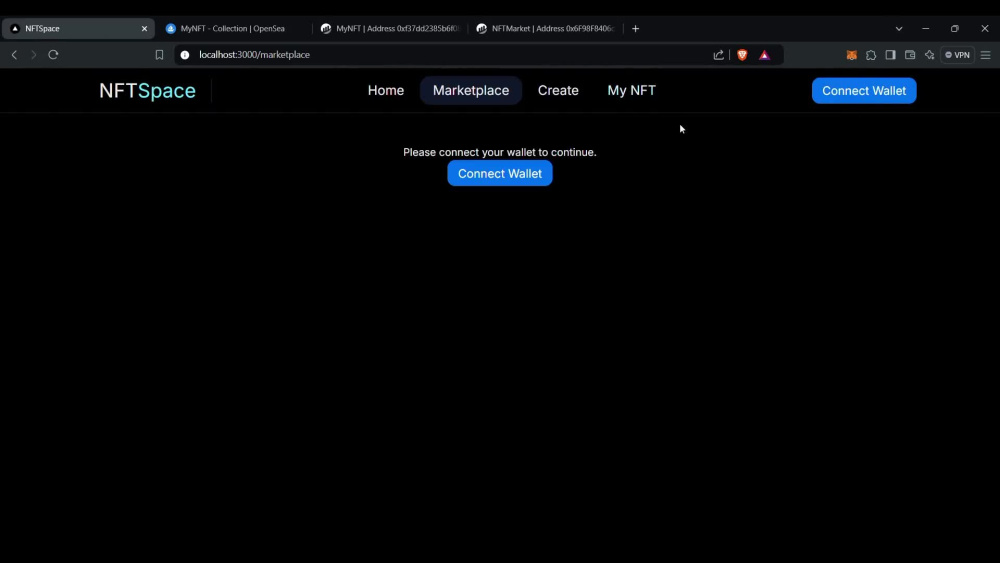Open the extensions puzzle icon
1000x563 pixels.
871,55
